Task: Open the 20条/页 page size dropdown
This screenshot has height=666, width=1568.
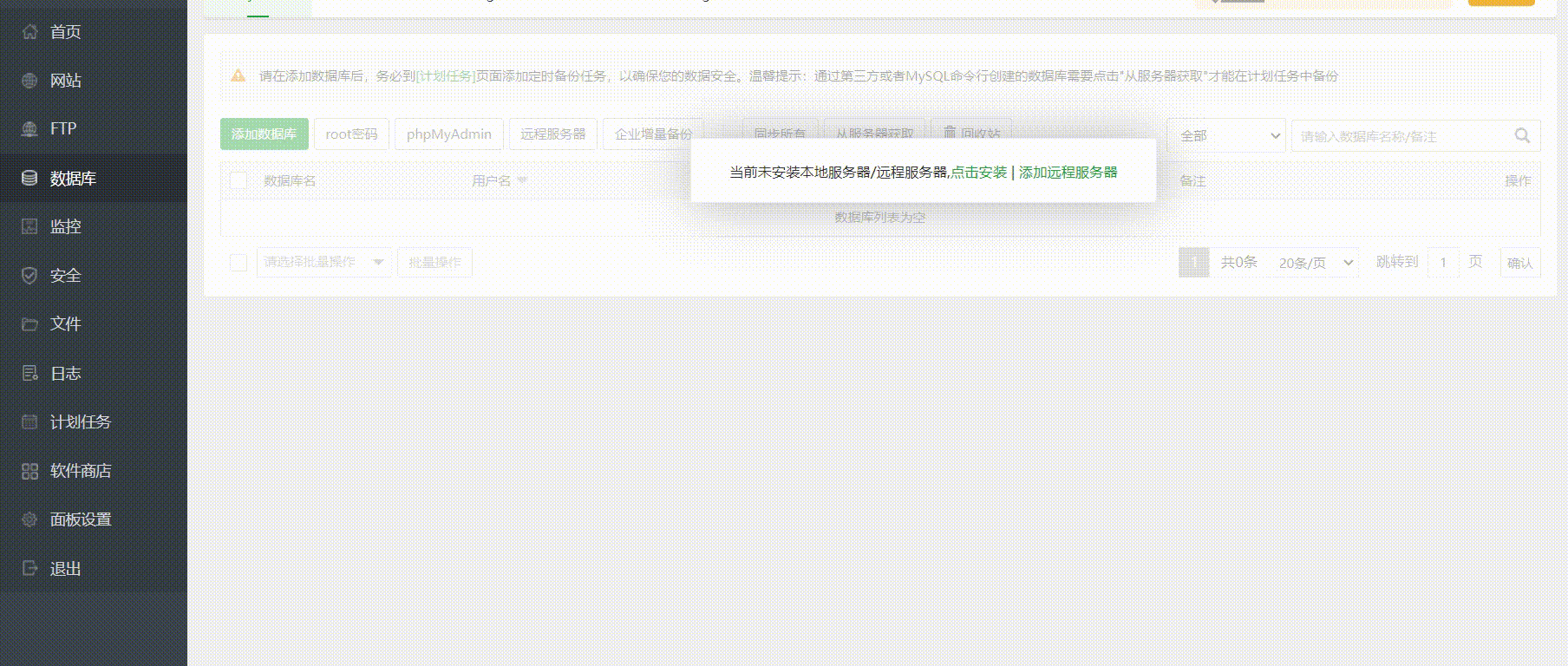Action: point(1316,263)
